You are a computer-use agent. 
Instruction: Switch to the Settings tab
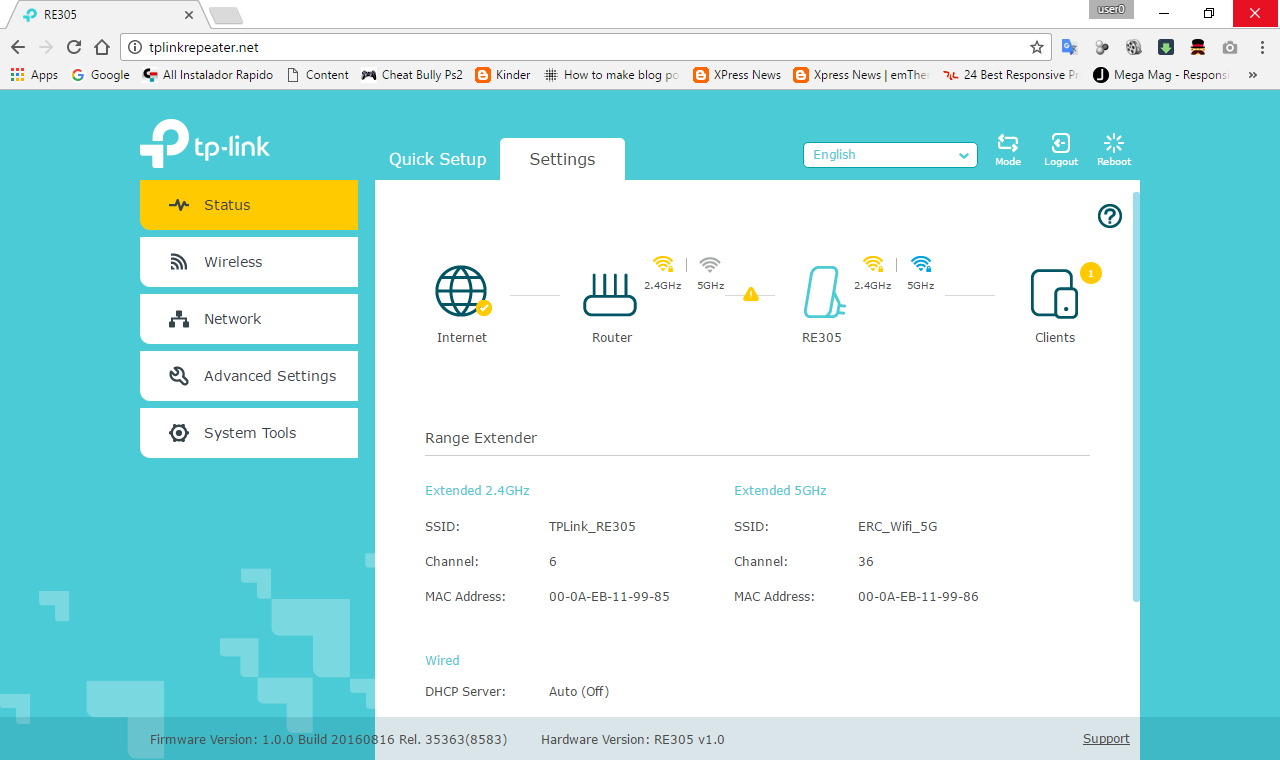tap(562, 159)
